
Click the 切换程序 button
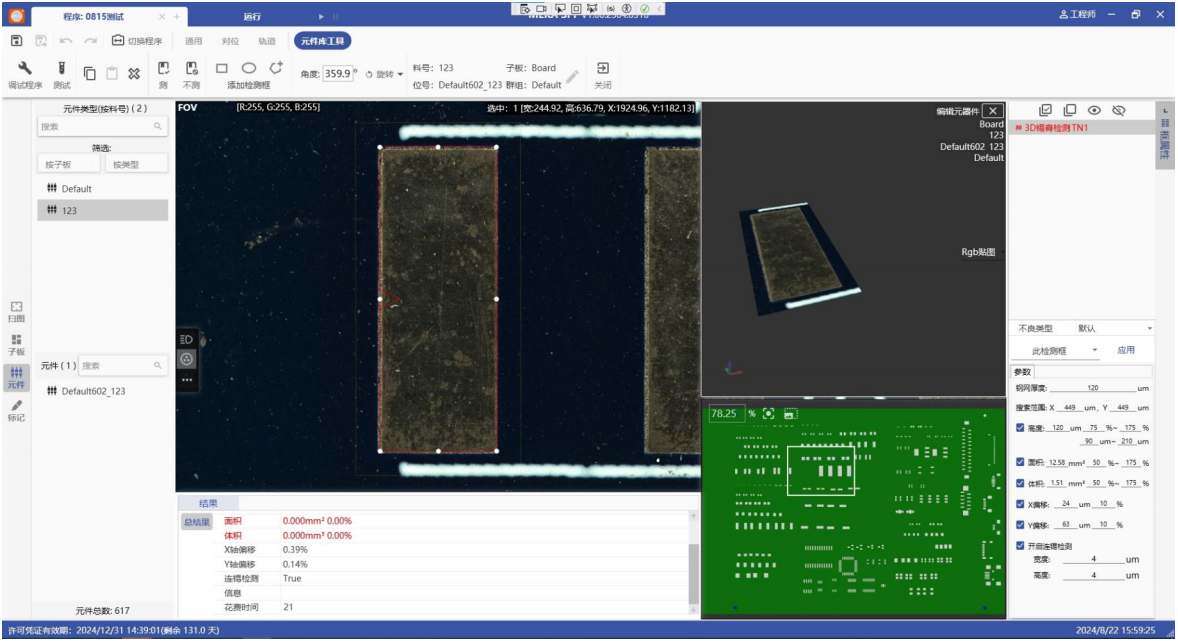pos(137,41)
